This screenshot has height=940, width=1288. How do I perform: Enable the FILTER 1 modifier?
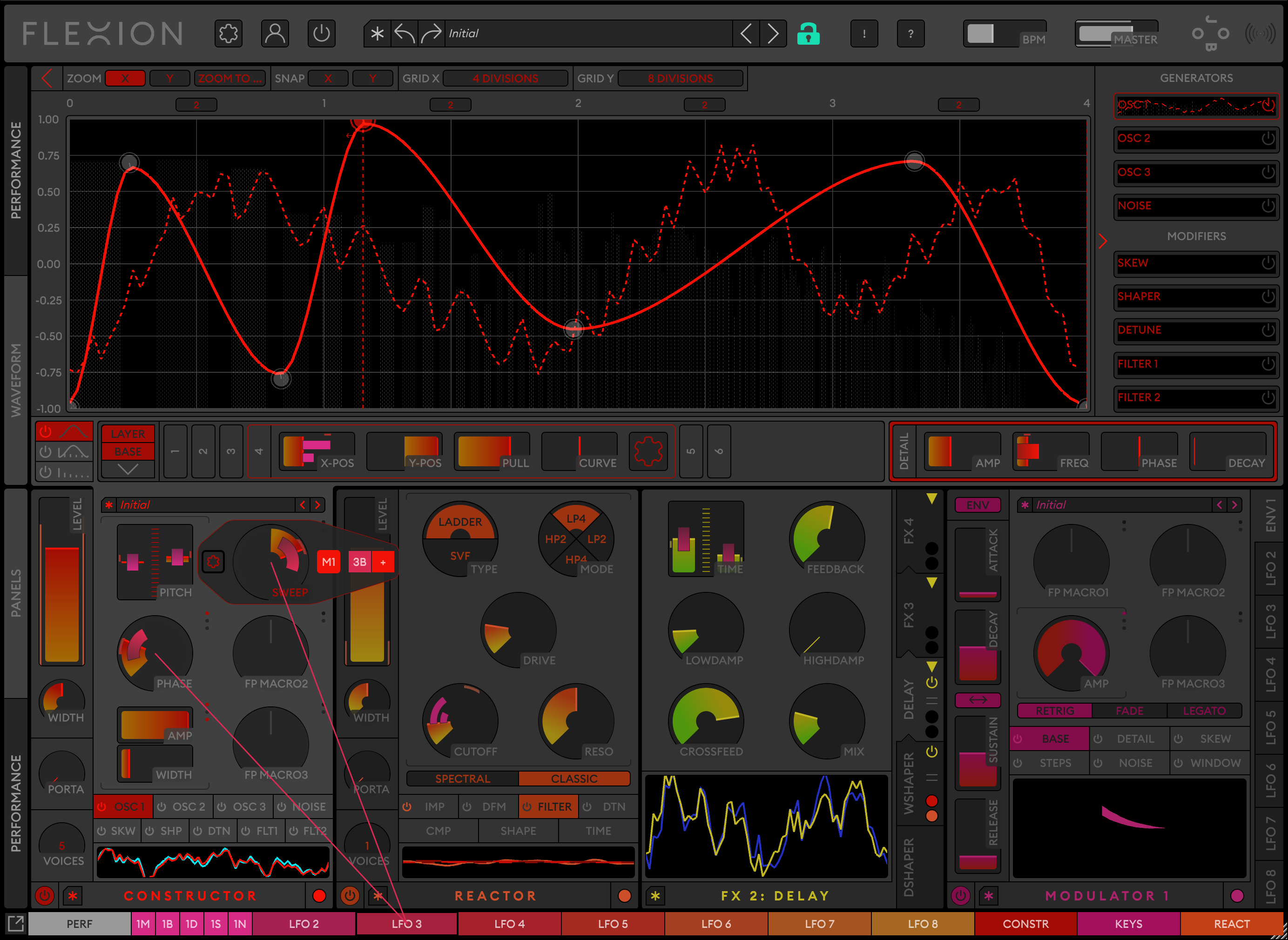click(1268, 363)
